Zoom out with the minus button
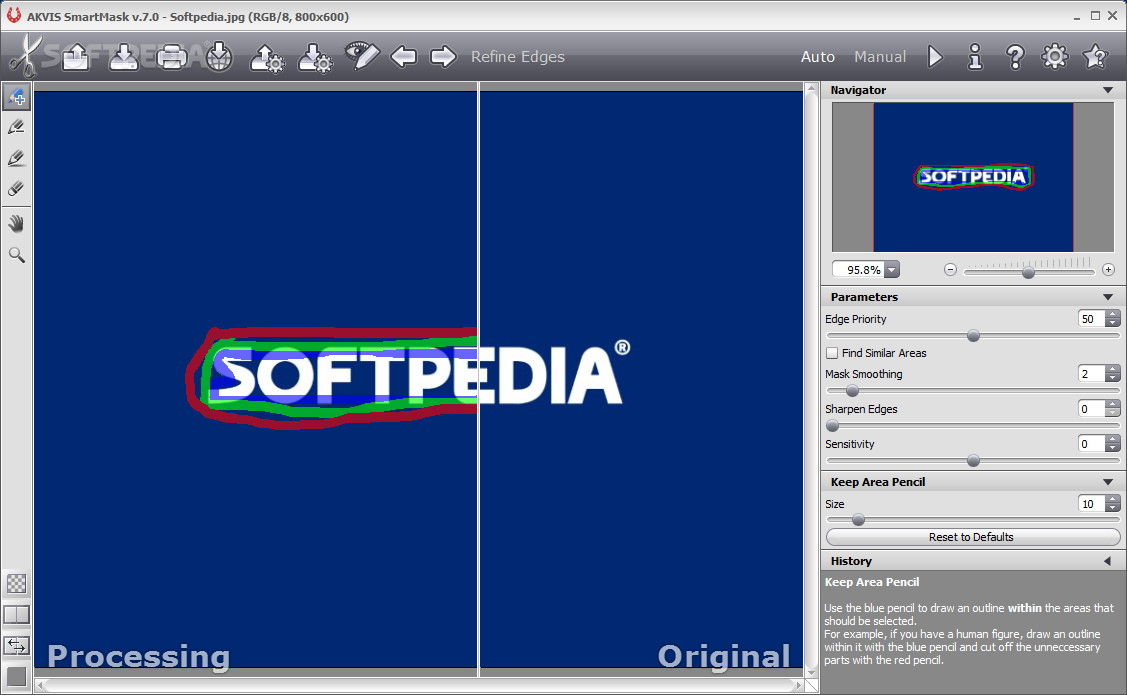Screen dimensions: 1127x695 point(950,270)
